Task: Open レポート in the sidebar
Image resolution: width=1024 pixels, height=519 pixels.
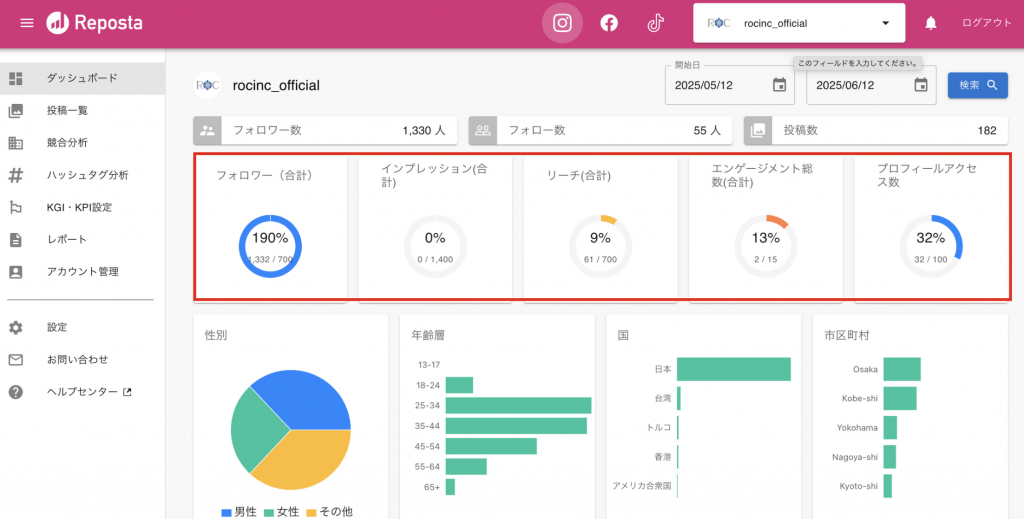Action: (82, 240)
